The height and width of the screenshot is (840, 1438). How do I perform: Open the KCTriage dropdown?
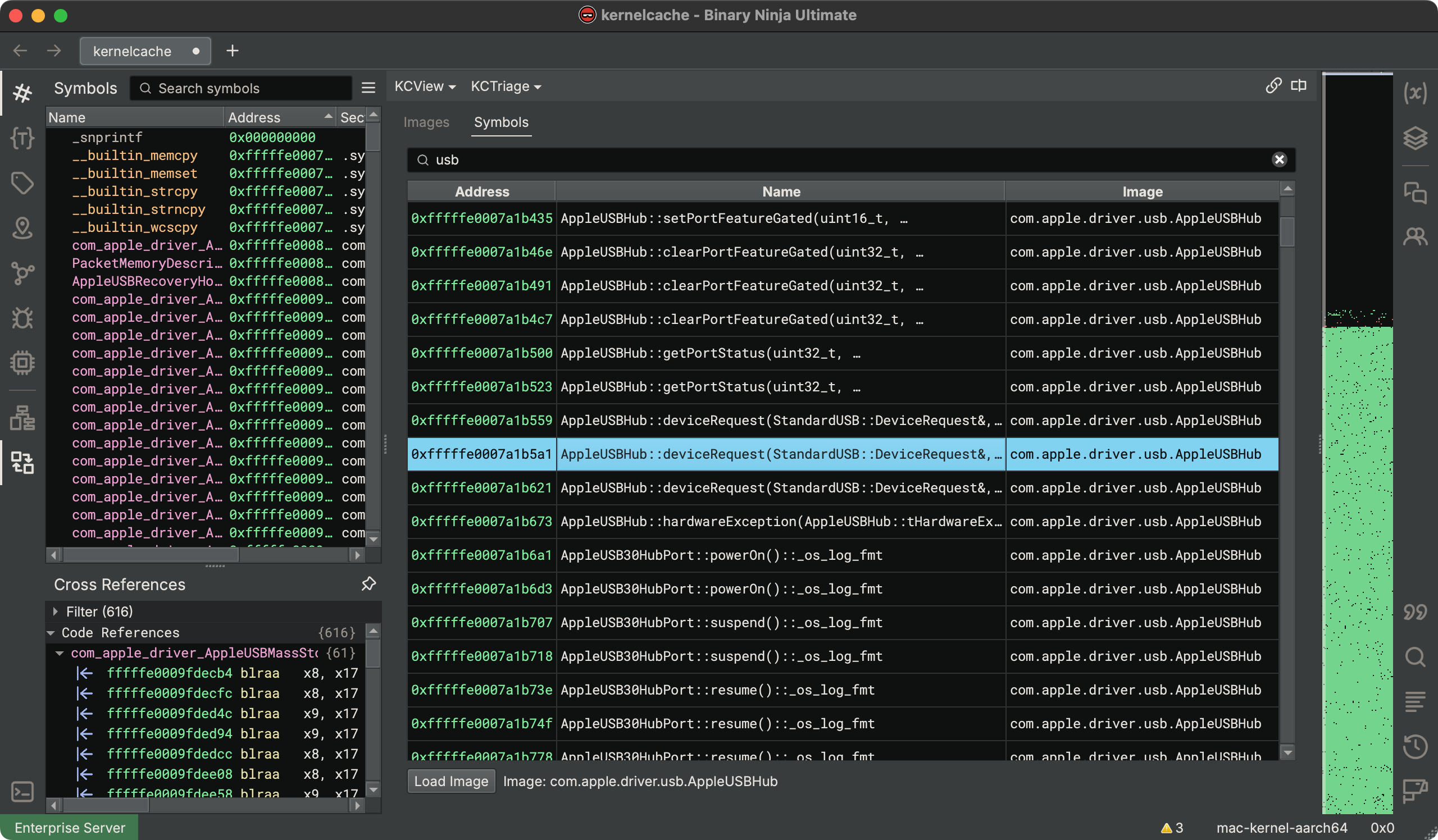pos(506,86)
